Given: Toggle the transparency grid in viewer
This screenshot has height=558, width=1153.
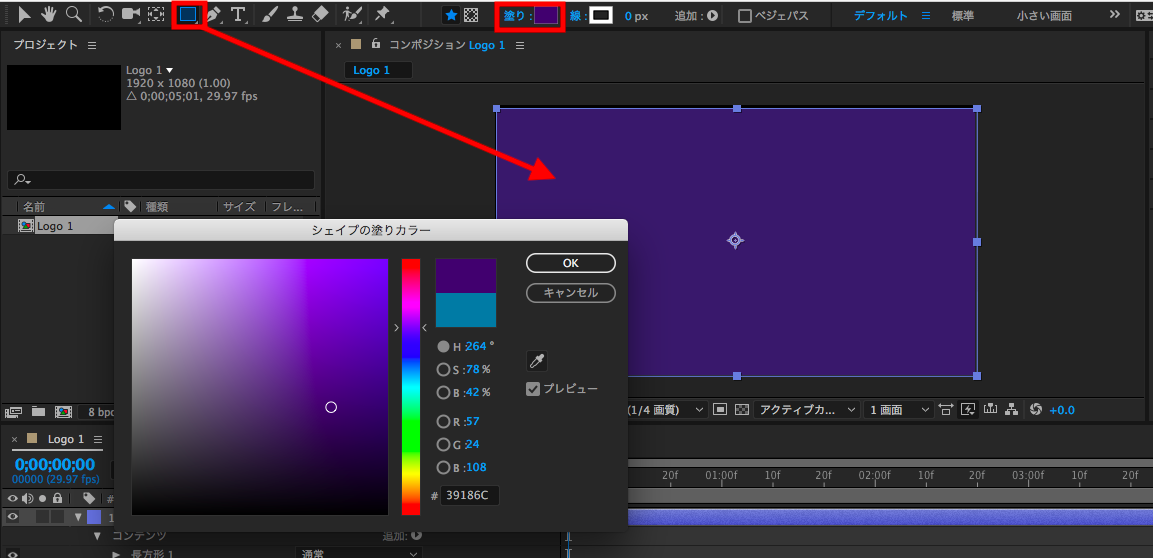Looking at the screenshot, I should pos(742,409).
